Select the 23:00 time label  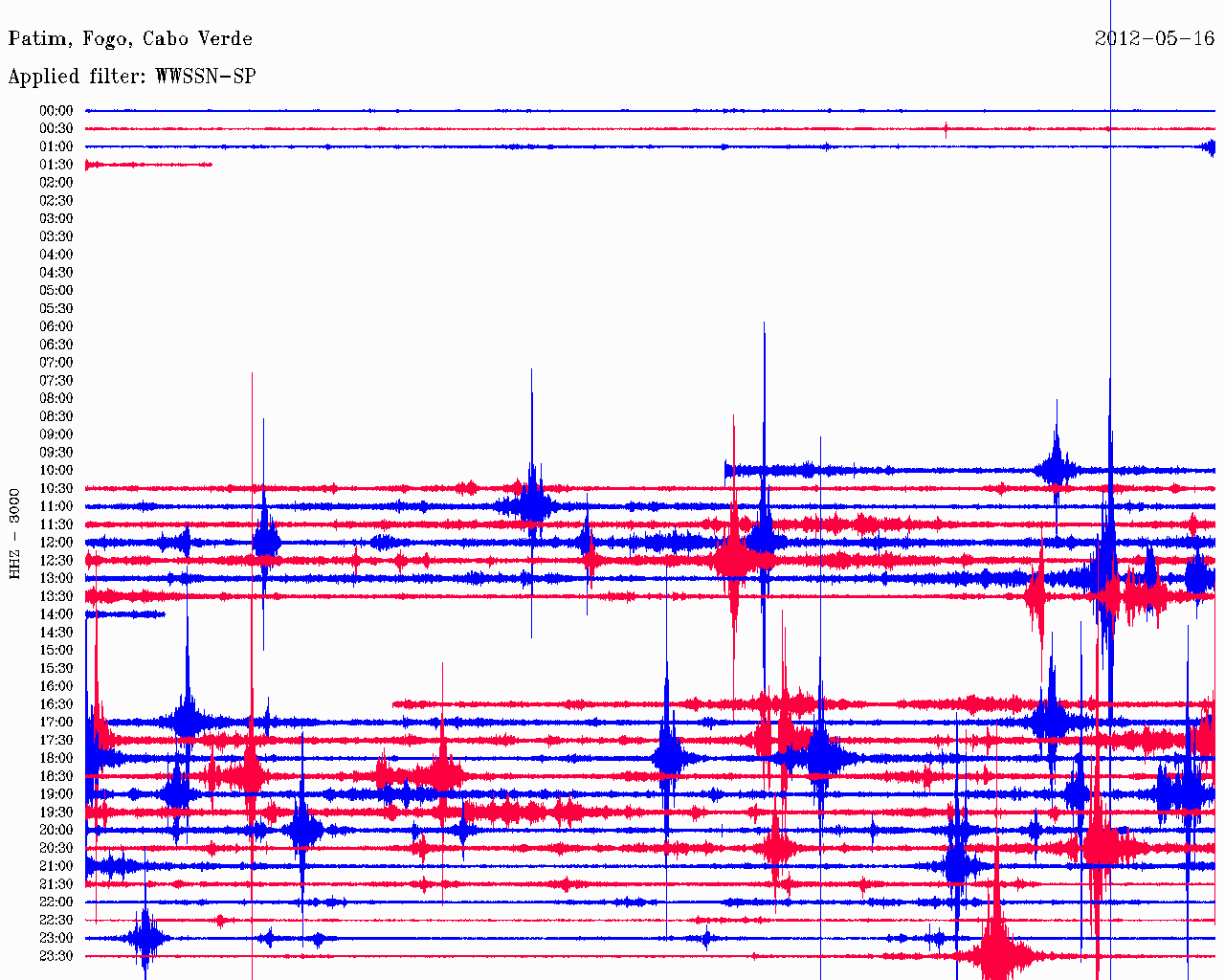(x=56, y=938)
